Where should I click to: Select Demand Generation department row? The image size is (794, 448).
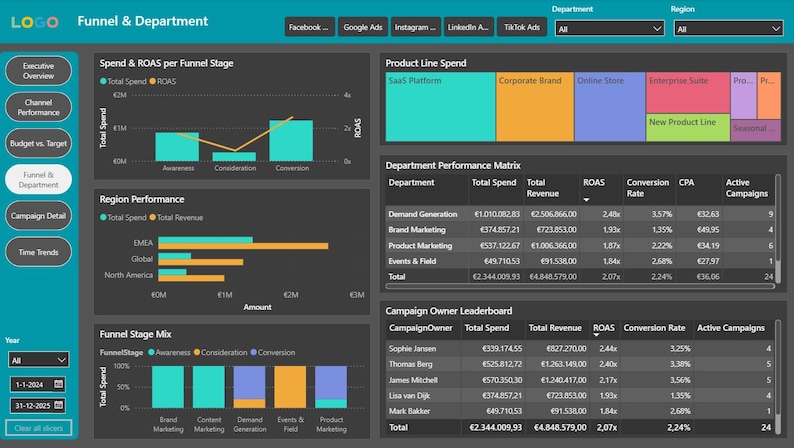coord(580,214)
